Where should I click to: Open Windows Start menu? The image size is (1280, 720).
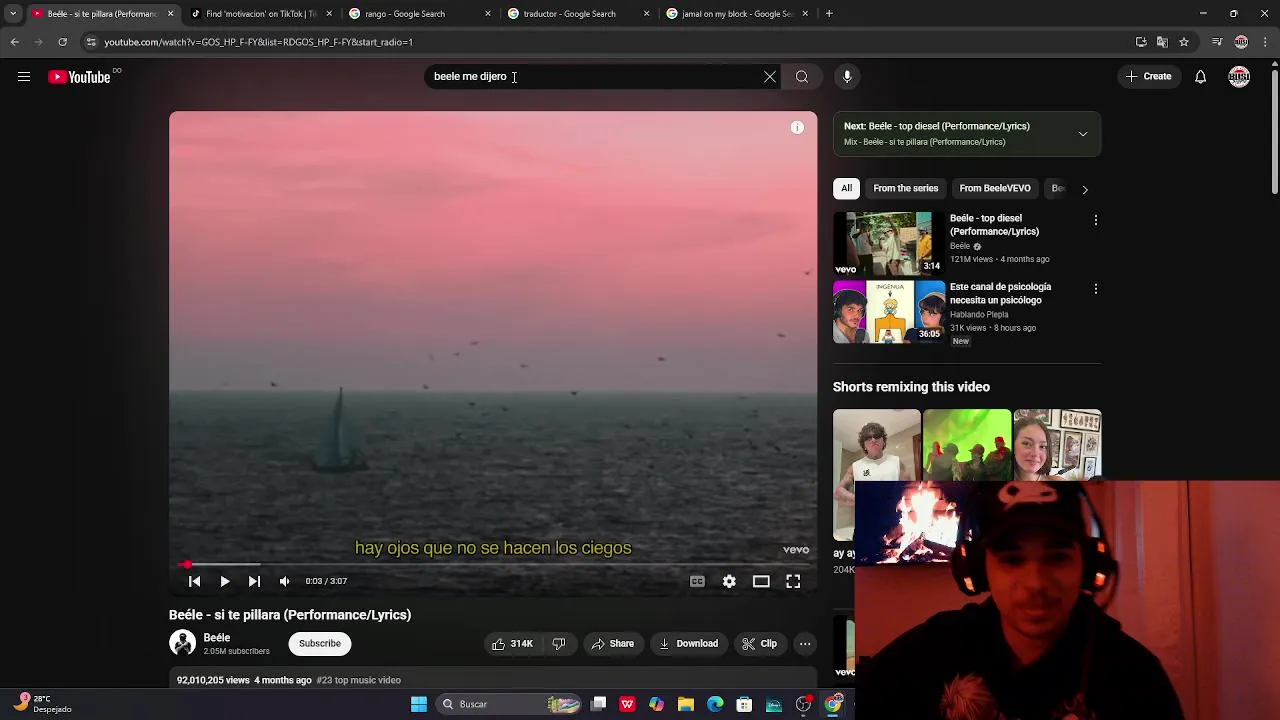419,704
